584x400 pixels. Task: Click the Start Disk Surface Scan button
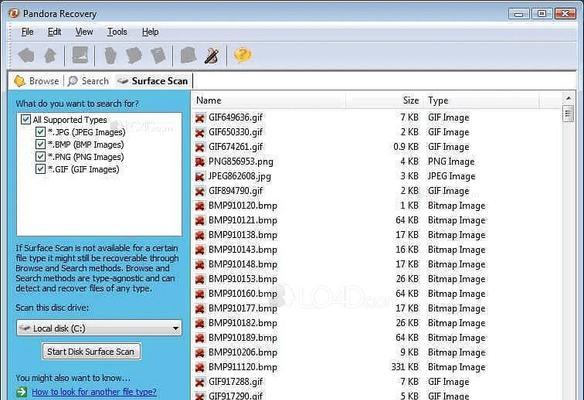(x=91, y=352)
